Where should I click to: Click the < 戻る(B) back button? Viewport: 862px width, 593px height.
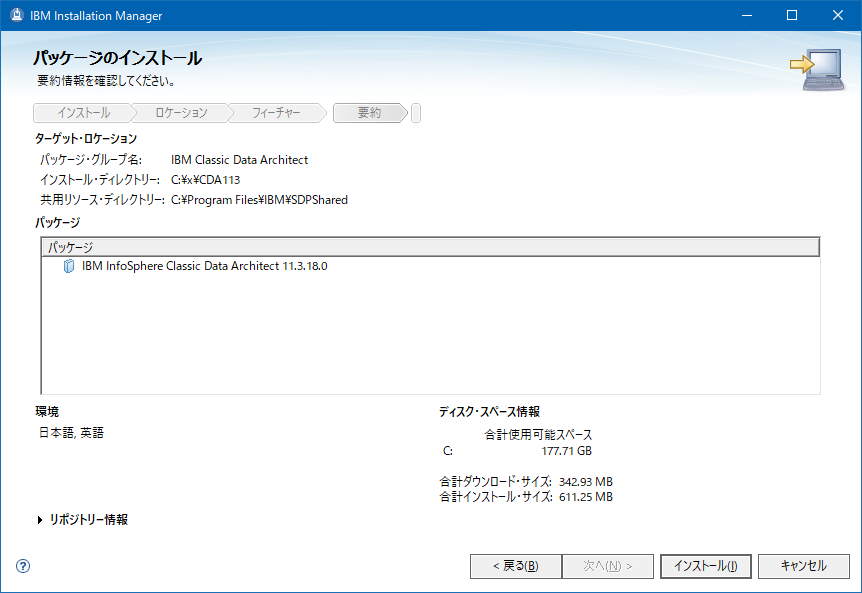coord(516,566)
